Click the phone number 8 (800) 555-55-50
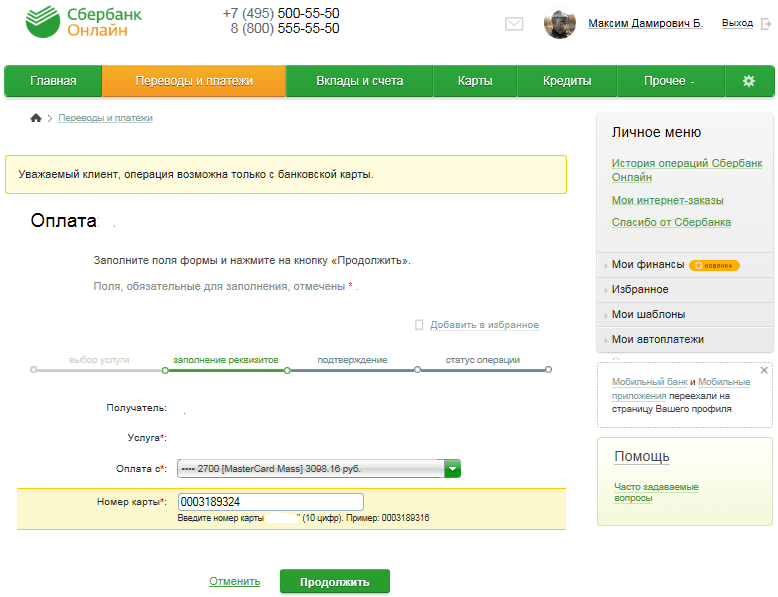 pos(285,29)
